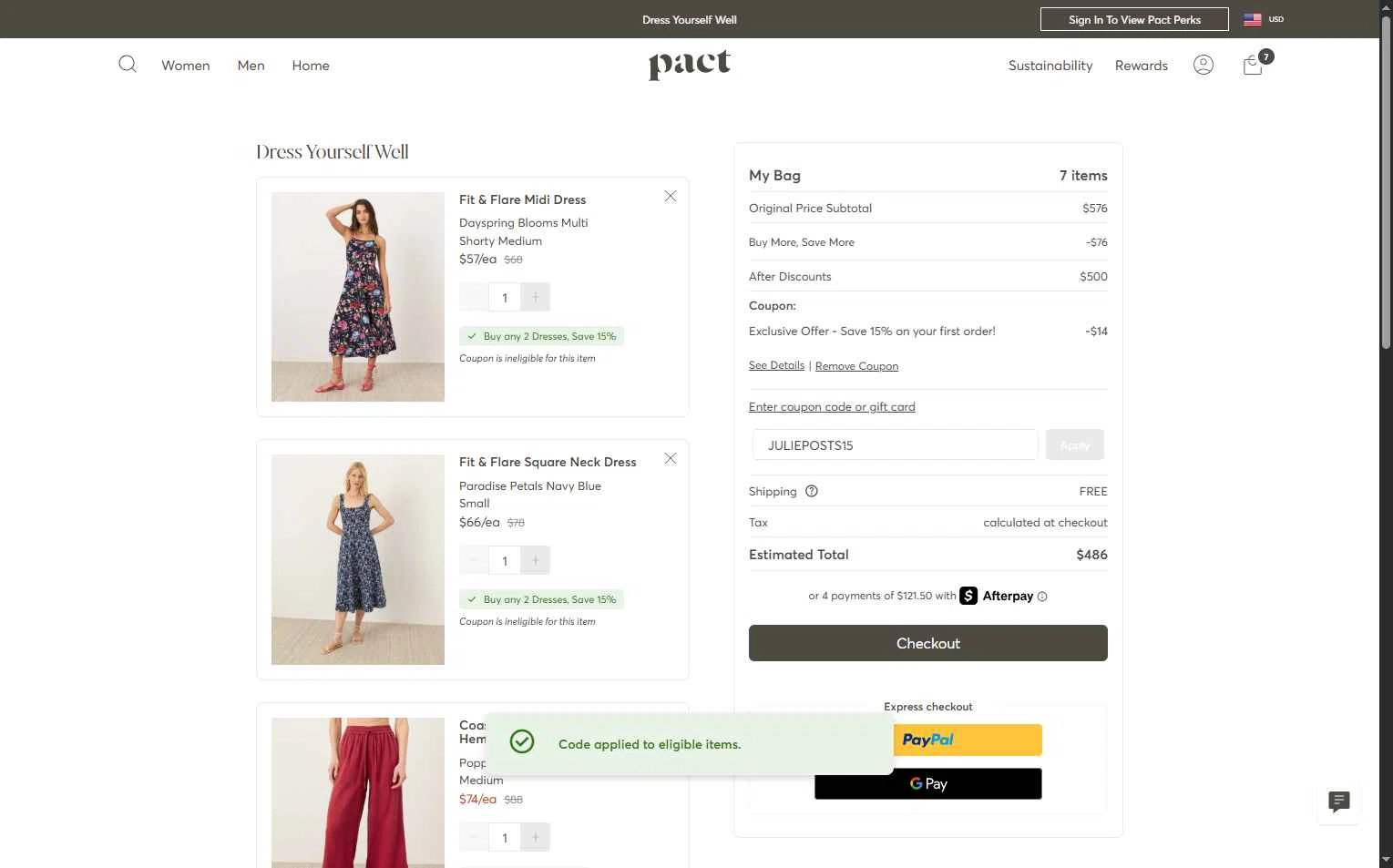
Task: Click the coupon code input field
Action: pyautogui.click(x=895, y=445)
